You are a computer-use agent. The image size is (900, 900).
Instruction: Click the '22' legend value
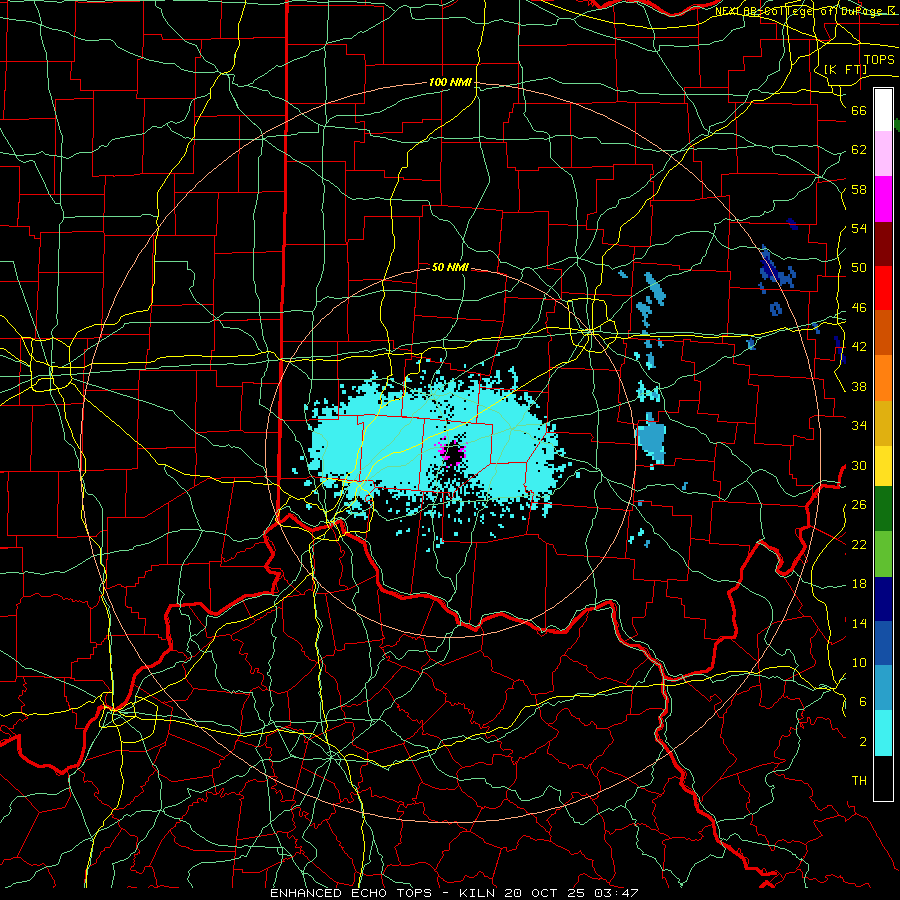pos(859,544)
